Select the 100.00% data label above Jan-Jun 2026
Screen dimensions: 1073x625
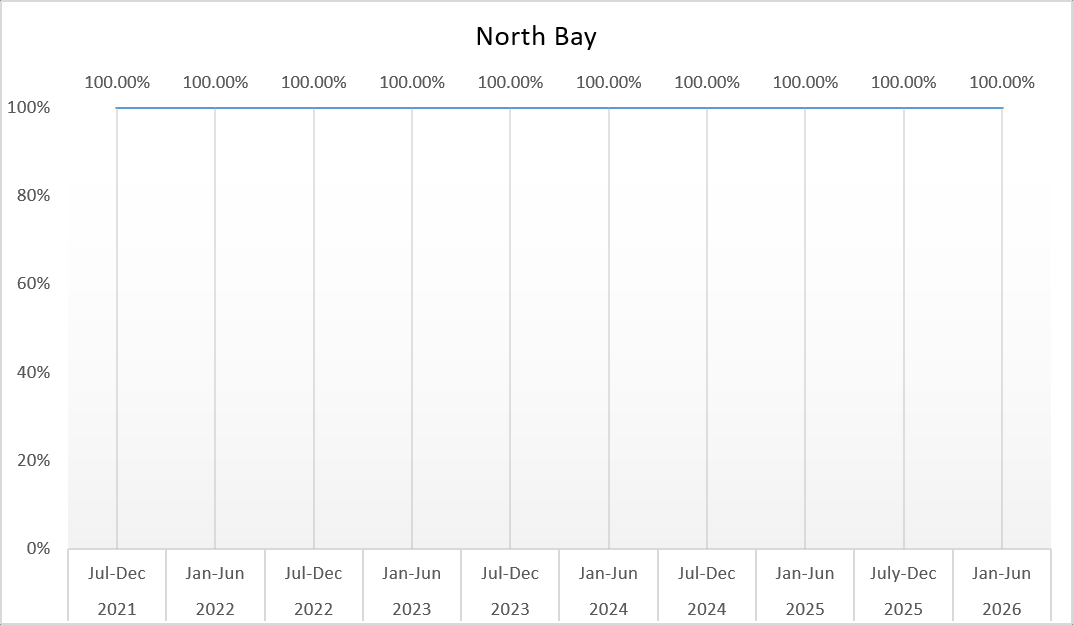[1002, 83]
